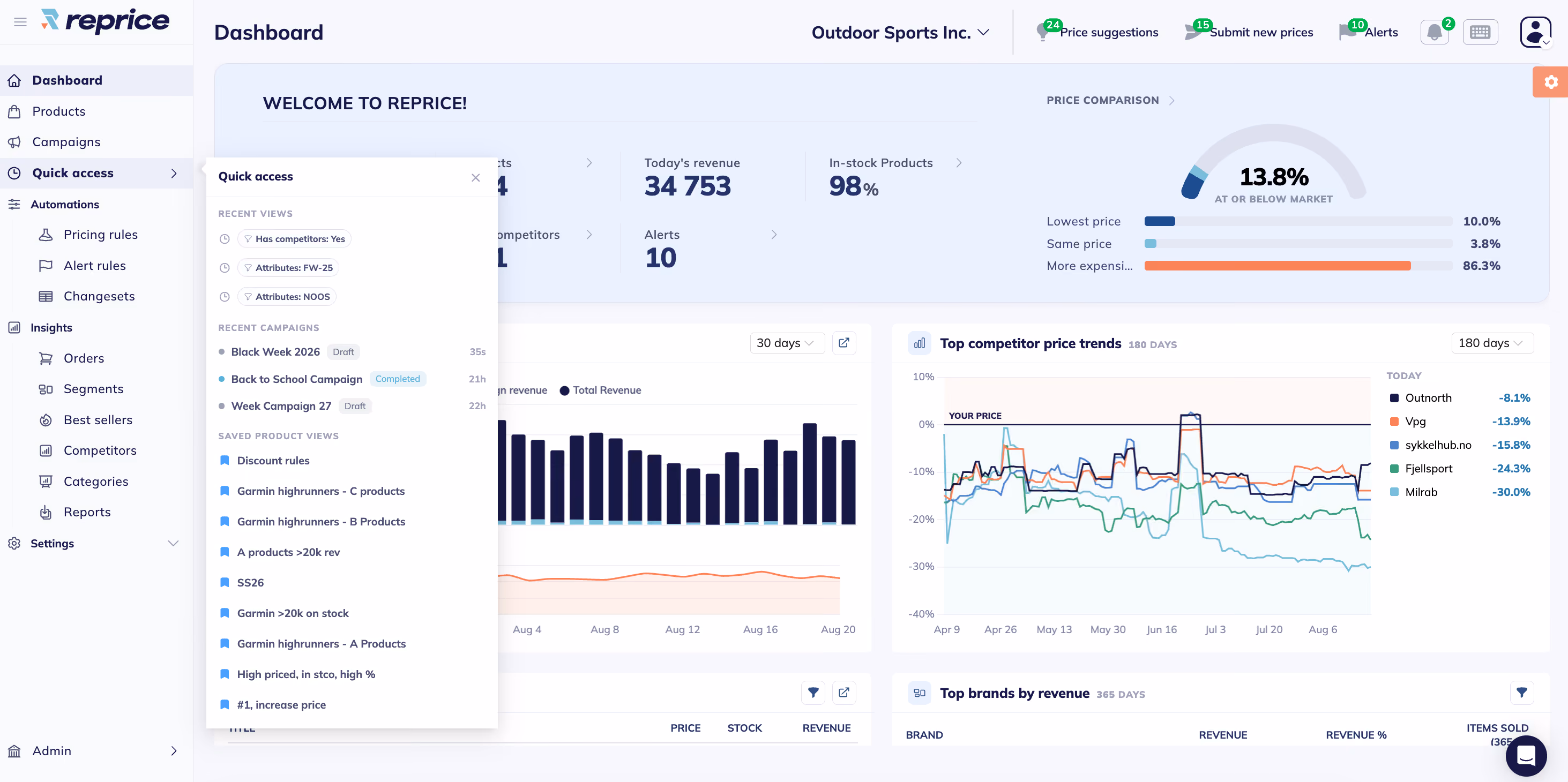Open recent view Attributes: FW-25

click(288, 268)
